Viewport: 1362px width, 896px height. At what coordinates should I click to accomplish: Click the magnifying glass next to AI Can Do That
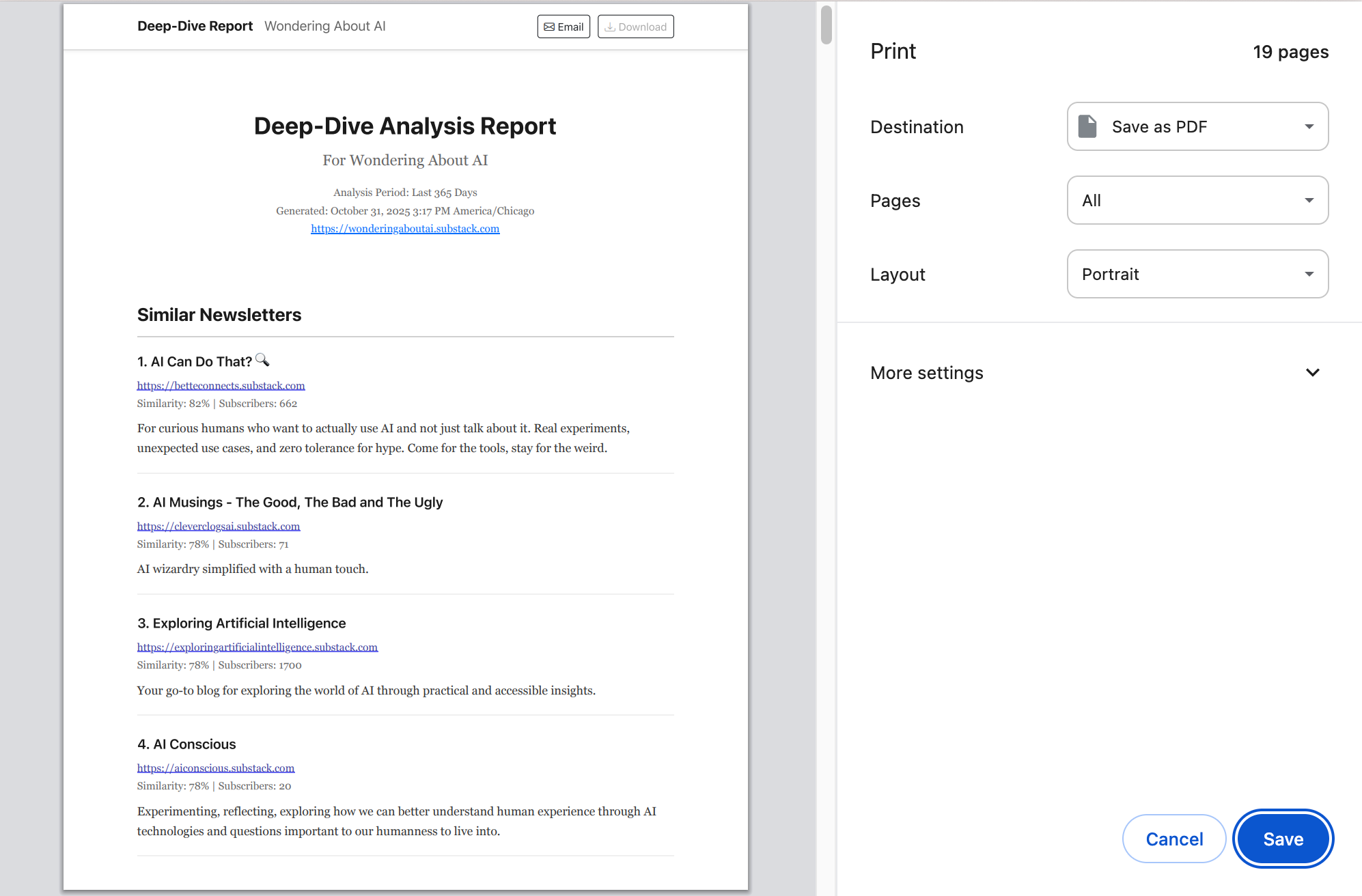point(262,360)
